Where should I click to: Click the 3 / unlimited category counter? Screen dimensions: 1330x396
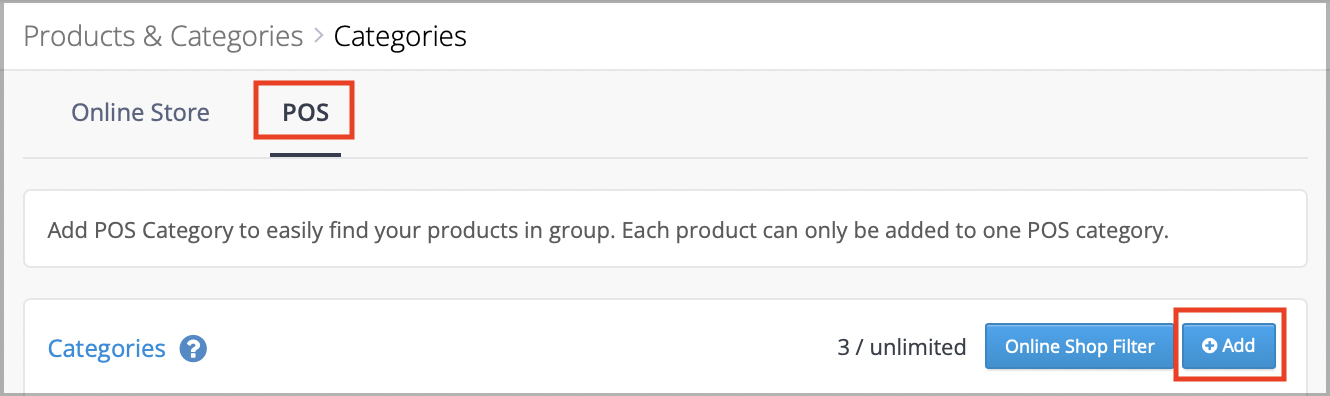[902, 347]
